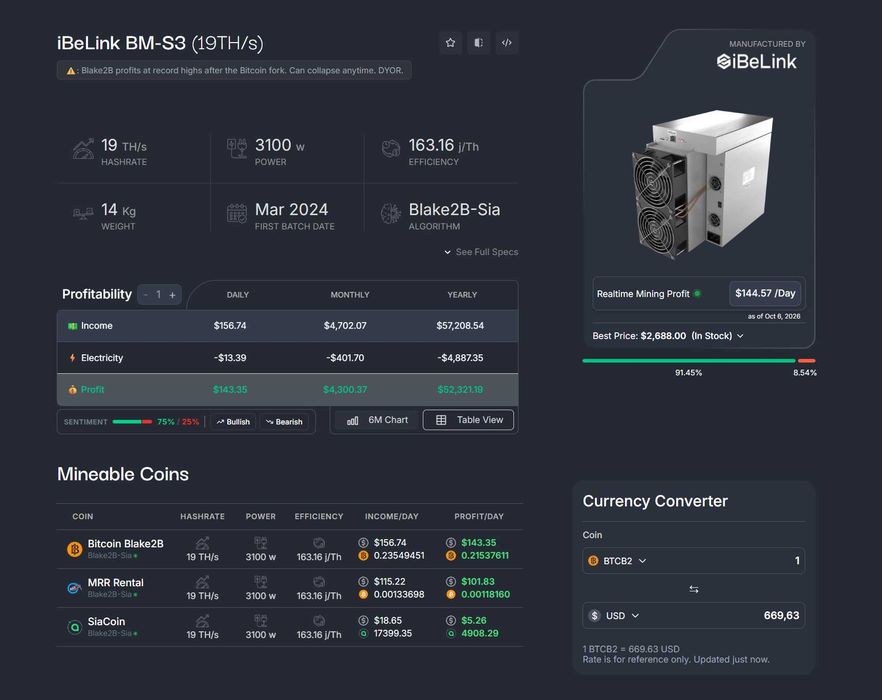Expand See Full Specs
This screenshot has width=882, height=700.
482,252
